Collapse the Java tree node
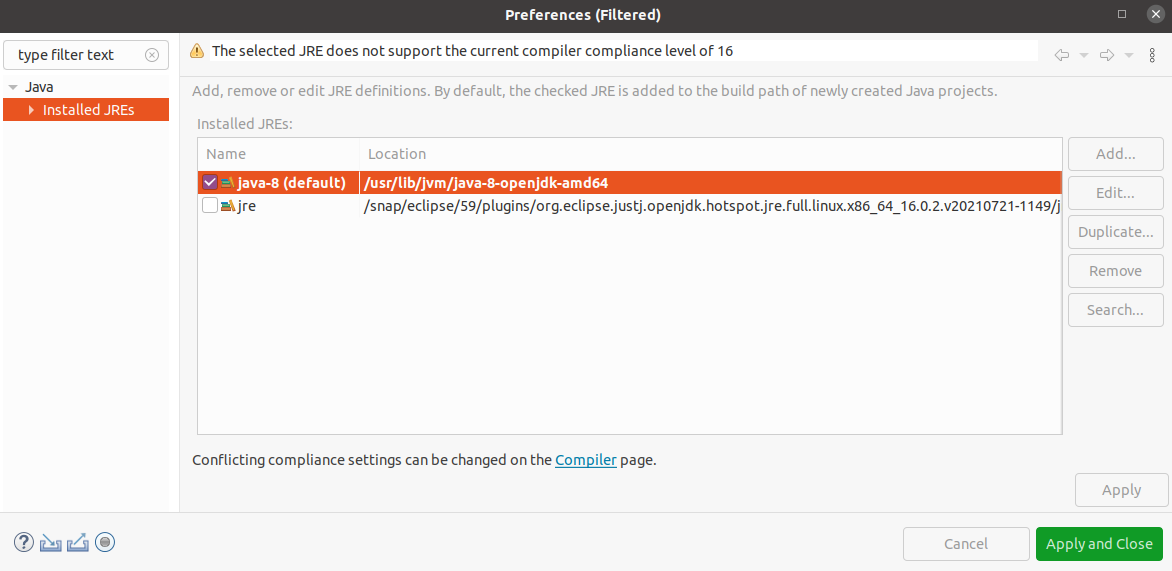The image size is (1172, 571). [x=13, y=87]
